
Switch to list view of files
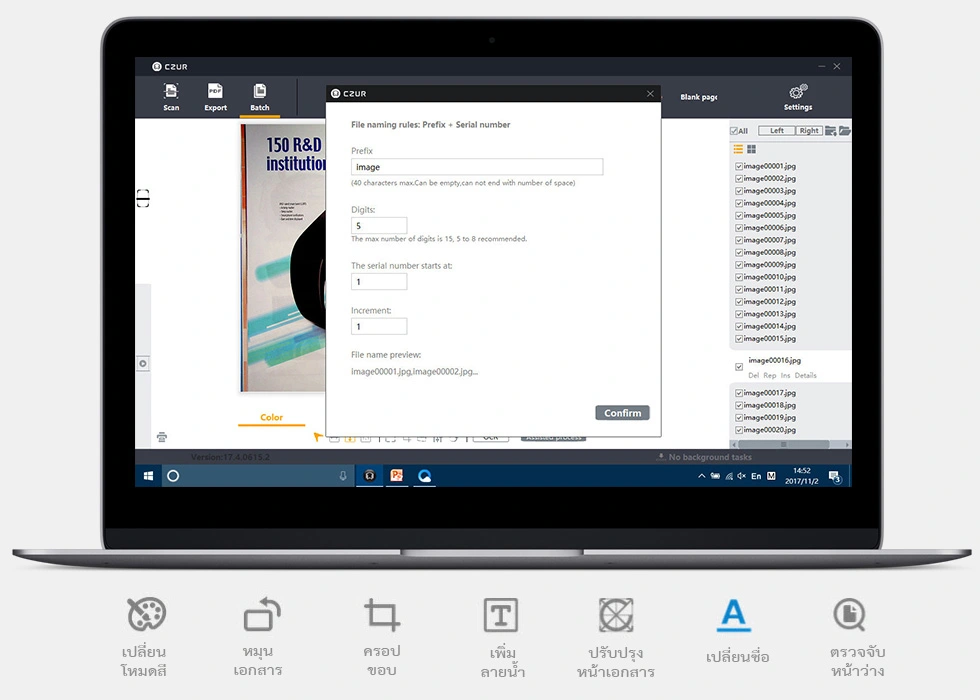click(738, 149)
